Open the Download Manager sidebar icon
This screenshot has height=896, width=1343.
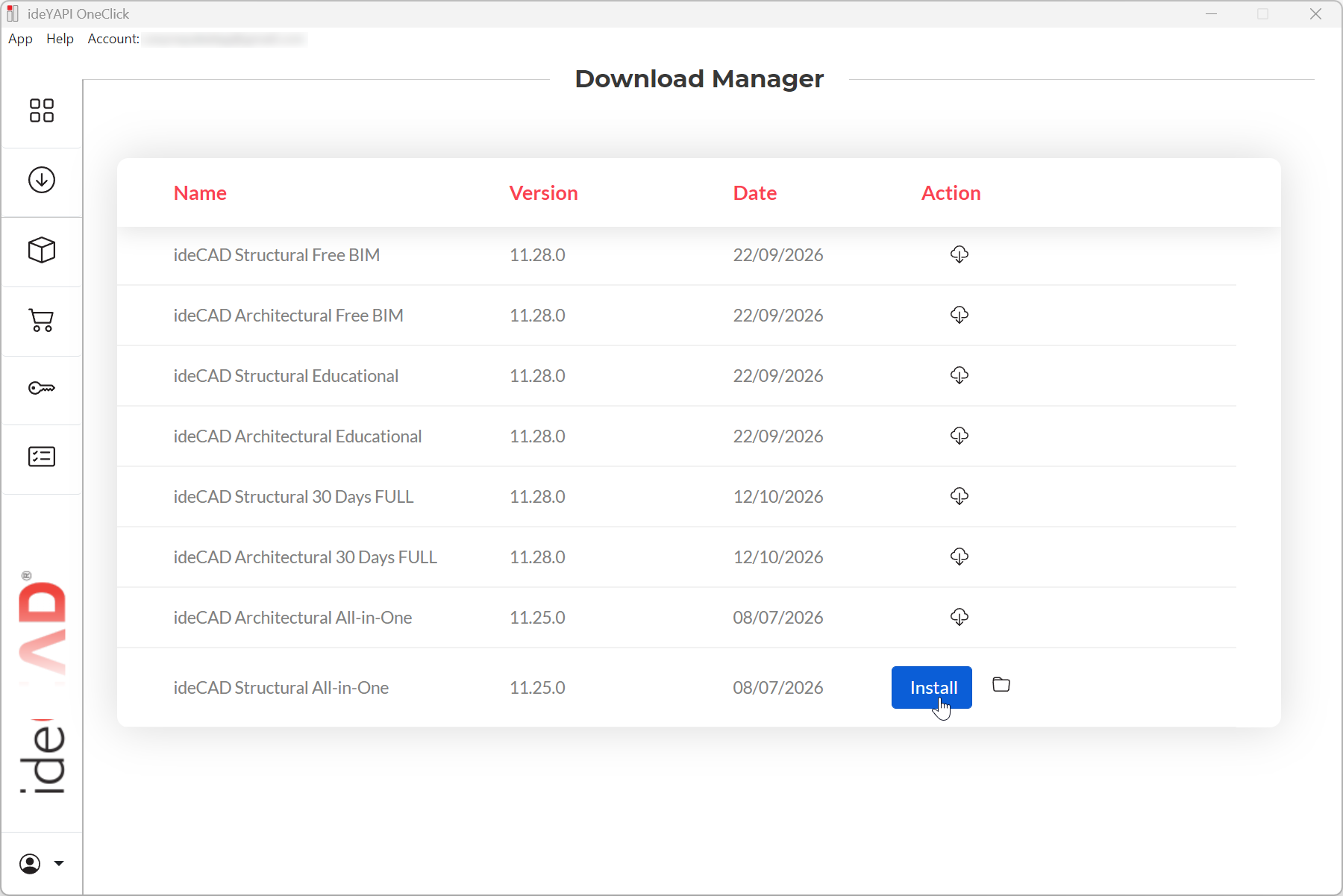(42, 180)
